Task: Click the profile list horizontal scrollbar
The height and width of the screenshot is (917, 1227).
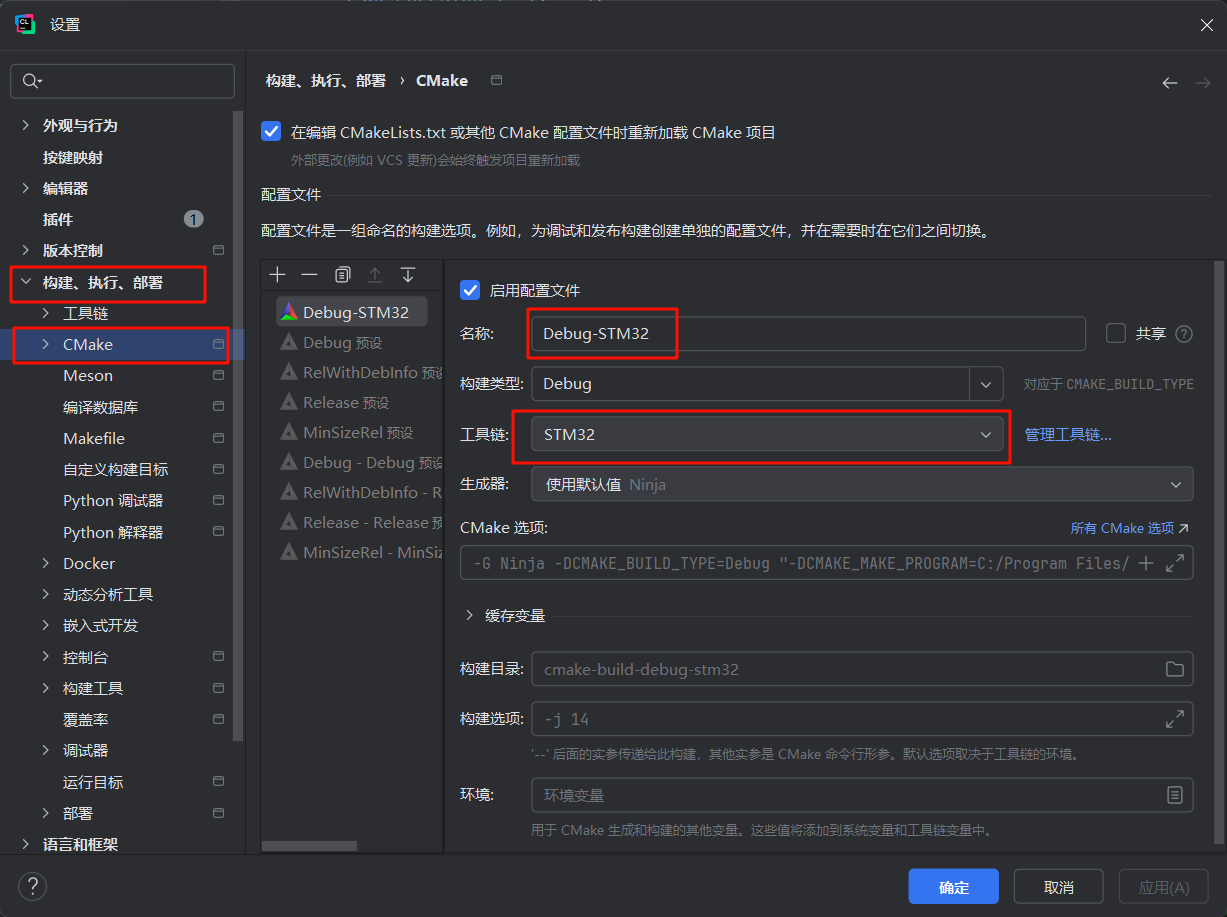Action: click(x=310, y=845)
